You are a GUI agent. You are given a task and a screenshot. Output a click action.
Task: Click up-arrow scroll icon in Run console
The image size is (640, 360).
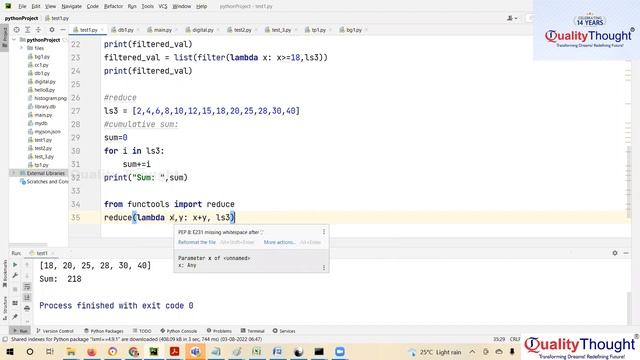pos(27,264)
